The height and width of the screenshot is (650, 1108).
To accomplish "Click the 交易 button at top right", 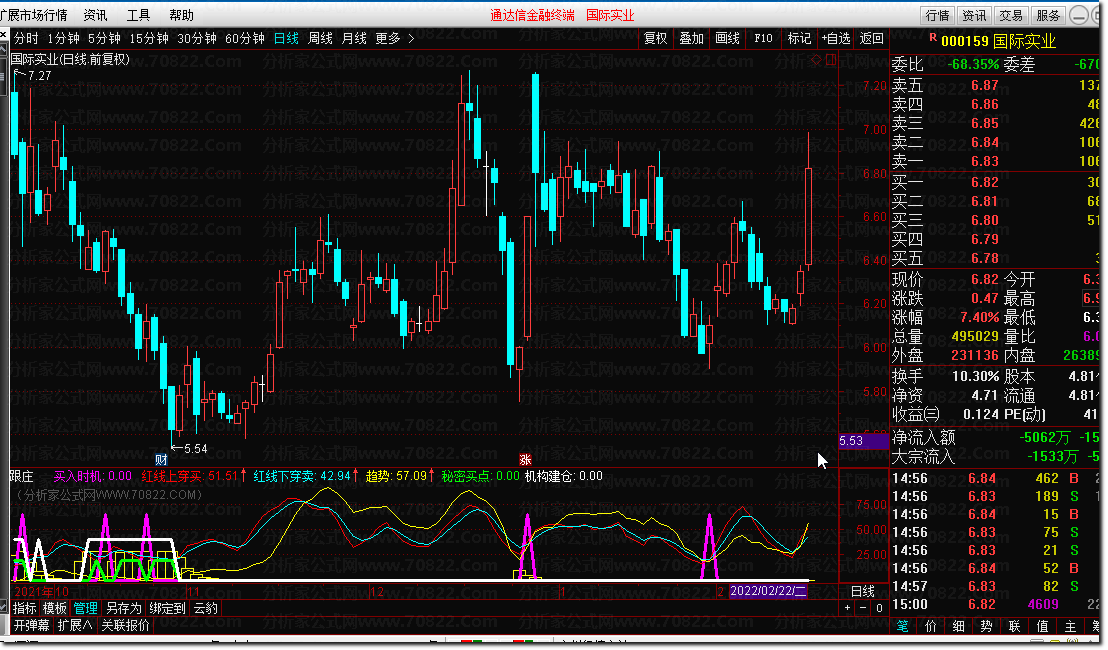I will [x=1011, y=15].
